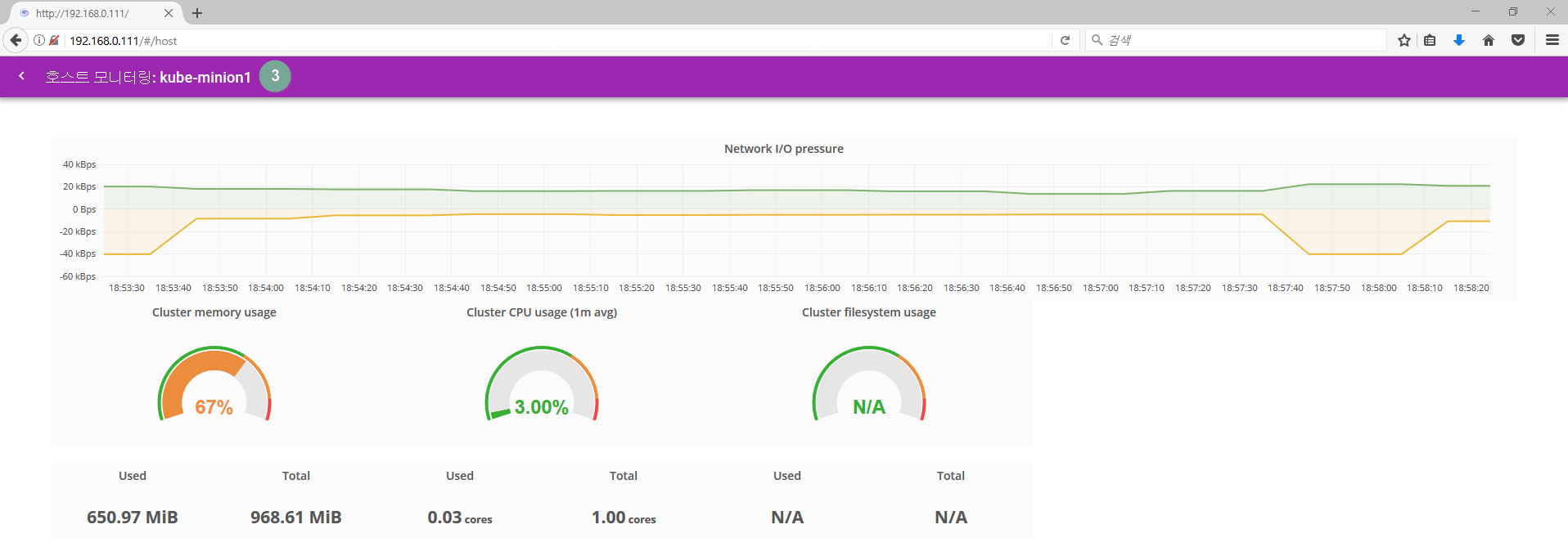The image size is (1568, 556).
Task: Click the favicon on the browser tab
Action: (25, 13)
